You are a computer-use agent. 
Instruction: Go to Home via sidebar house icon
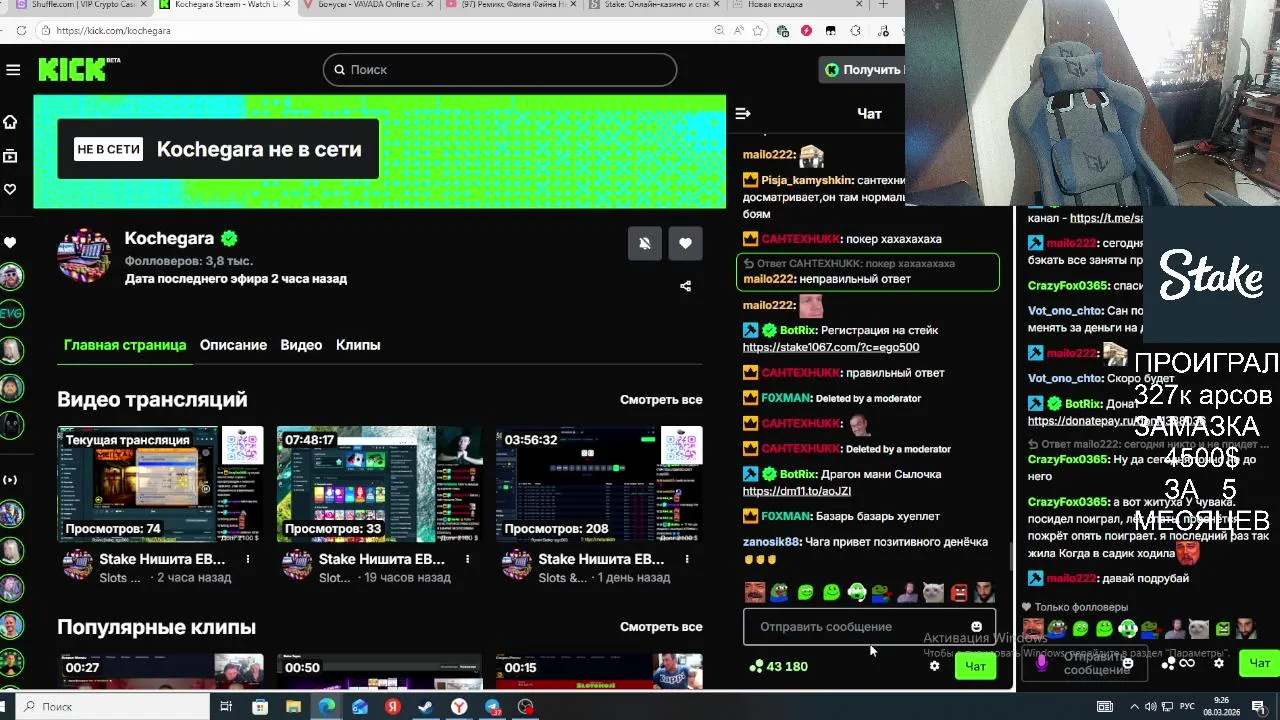(10, 122)
